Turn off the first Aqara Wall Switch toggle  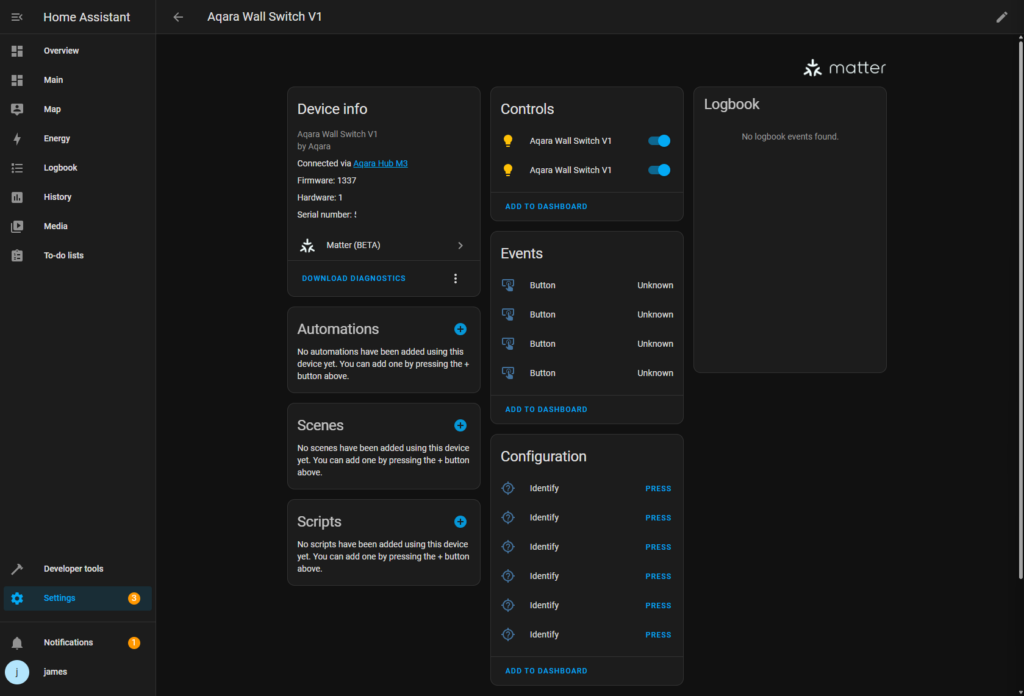click(x=659, y=141)
